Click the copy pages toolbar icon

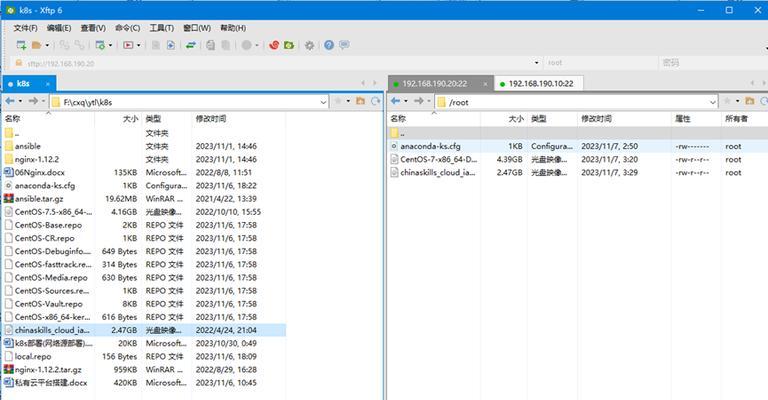click(x=211, y=45)
